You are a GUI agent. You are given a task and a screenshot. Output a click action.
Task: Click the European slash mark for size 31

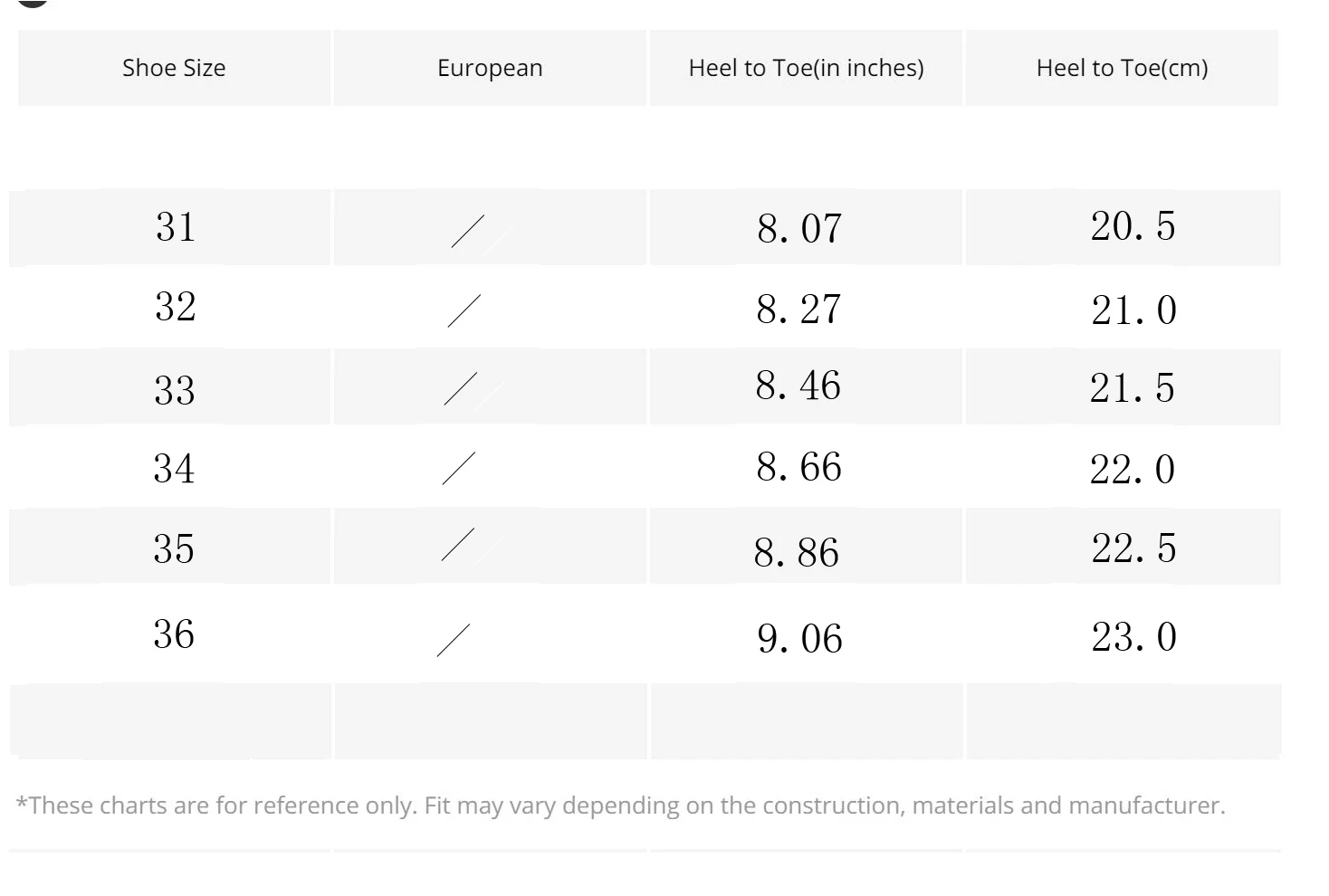click(x=467, y=231)
